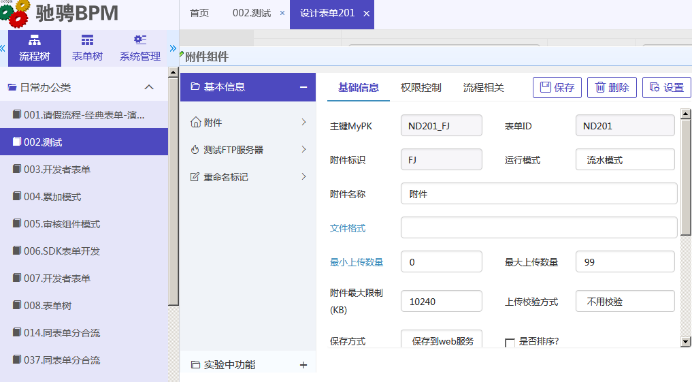The image size is (693, 382).
Task: Collapse the 基本信息 section with minus
Action: point(303,87)
